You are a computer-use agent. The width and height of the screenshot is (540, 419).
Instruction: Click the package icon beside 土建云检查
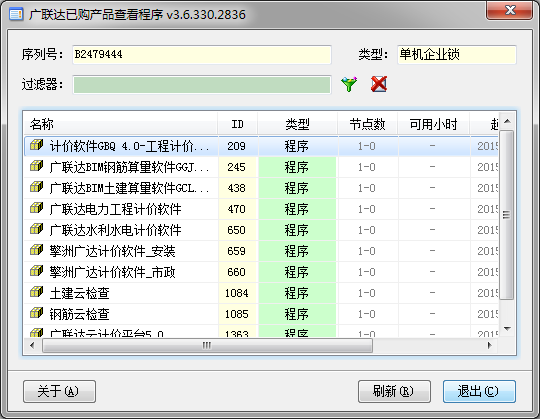click(x=36, y=292)
